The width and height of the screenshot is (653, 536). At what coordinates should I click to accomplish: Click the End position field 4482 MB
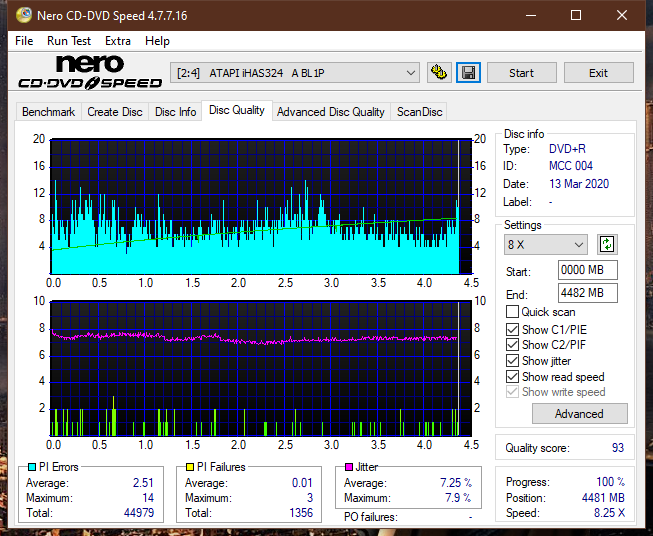coord(588,293)
